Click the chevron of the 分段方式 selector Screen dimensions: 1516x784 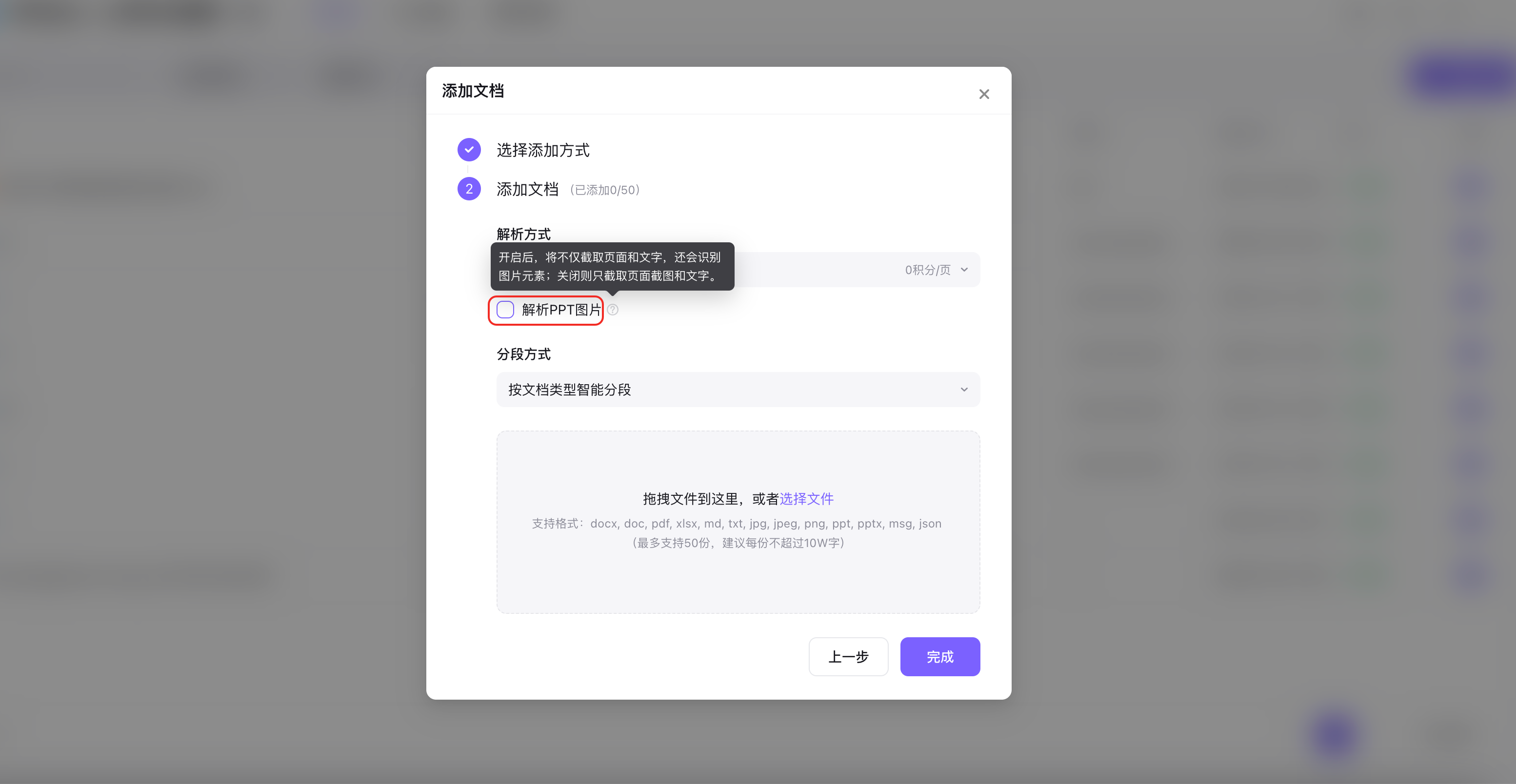pos(964,390)
